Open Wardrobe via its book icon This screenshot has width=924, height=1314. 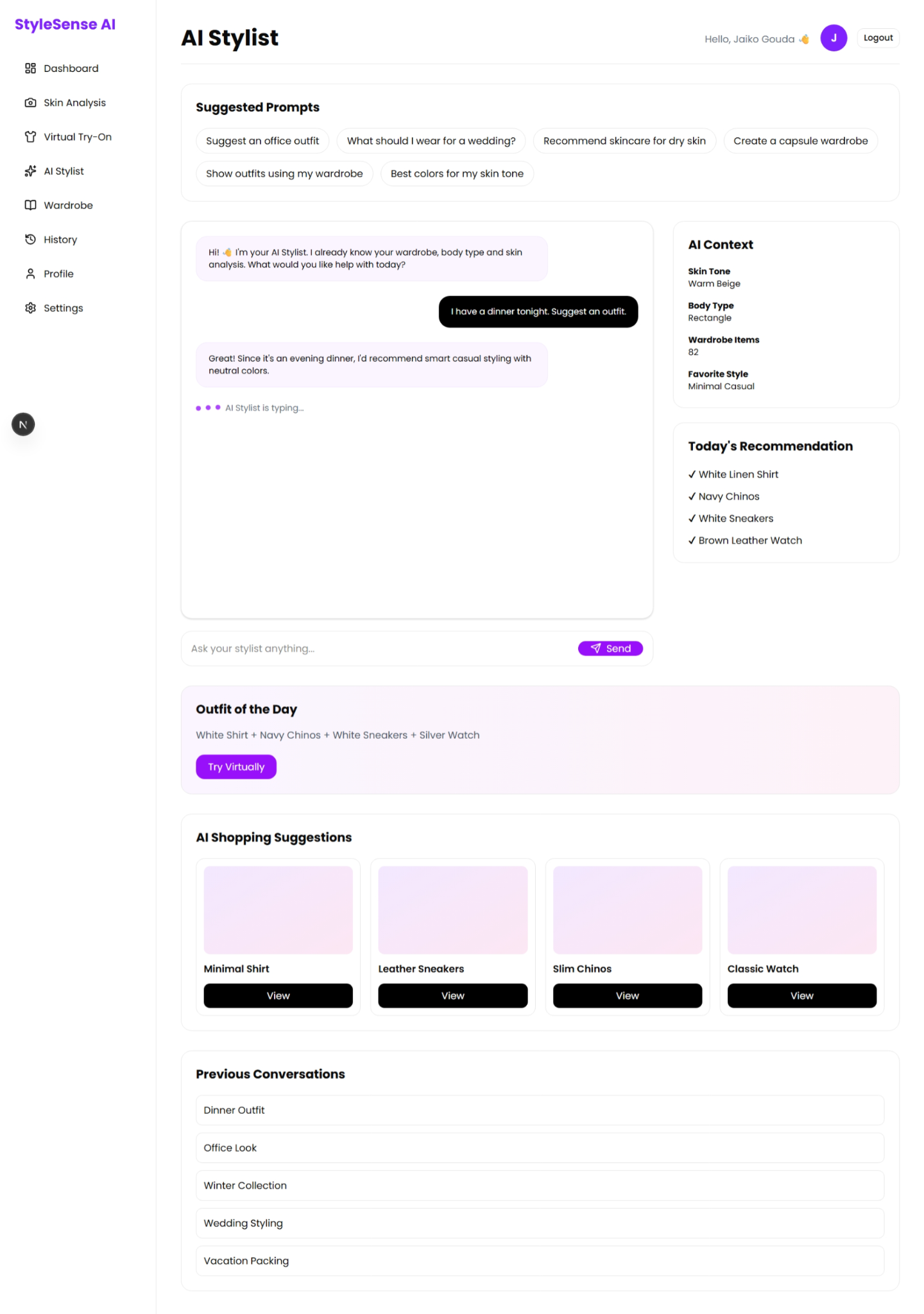[30, 205]
